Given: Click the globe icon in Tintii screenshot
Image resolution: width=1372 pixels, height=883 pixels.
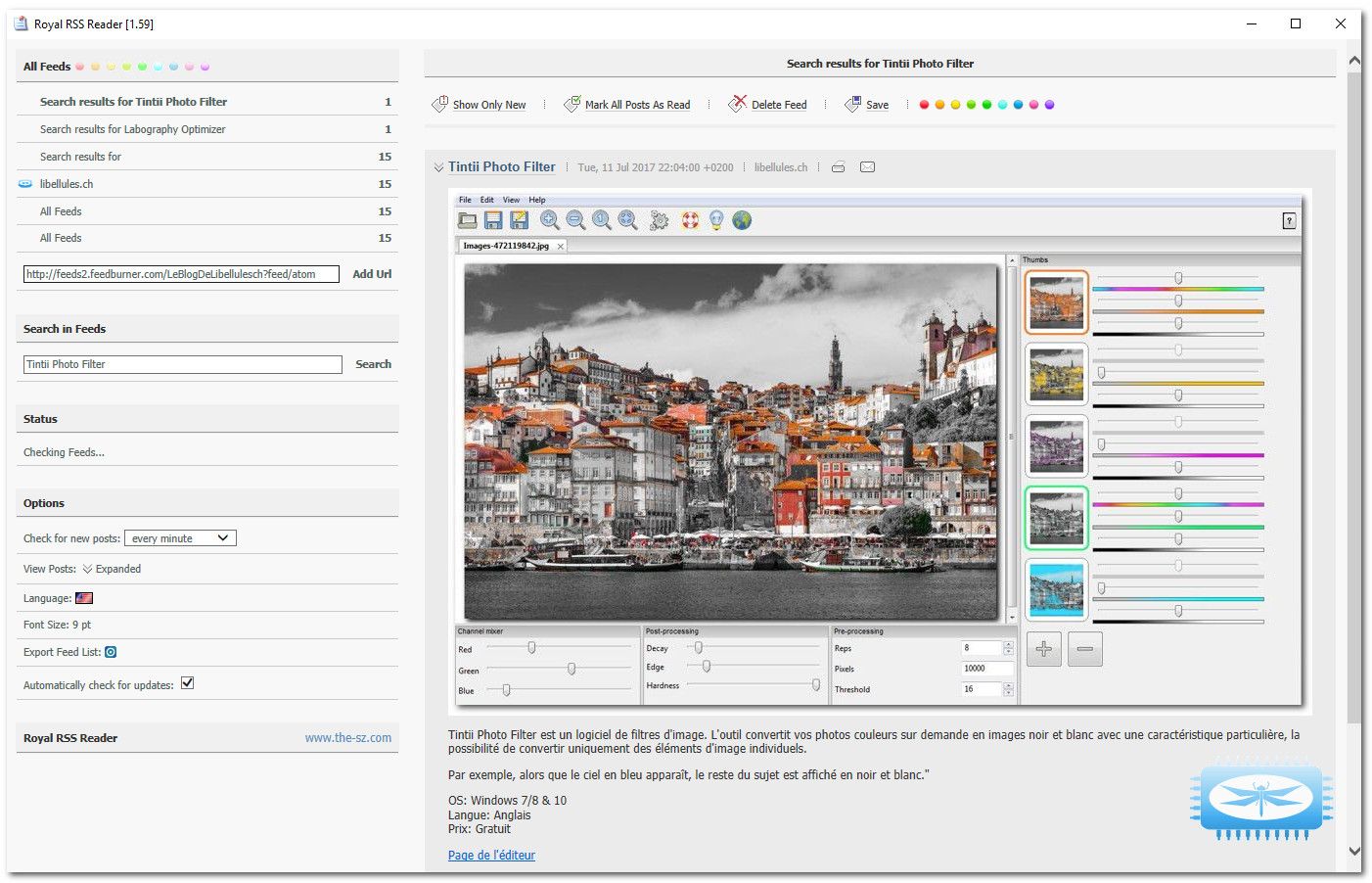Looking at the screenshot, I should pyautogui.click(x=743, y=221).
